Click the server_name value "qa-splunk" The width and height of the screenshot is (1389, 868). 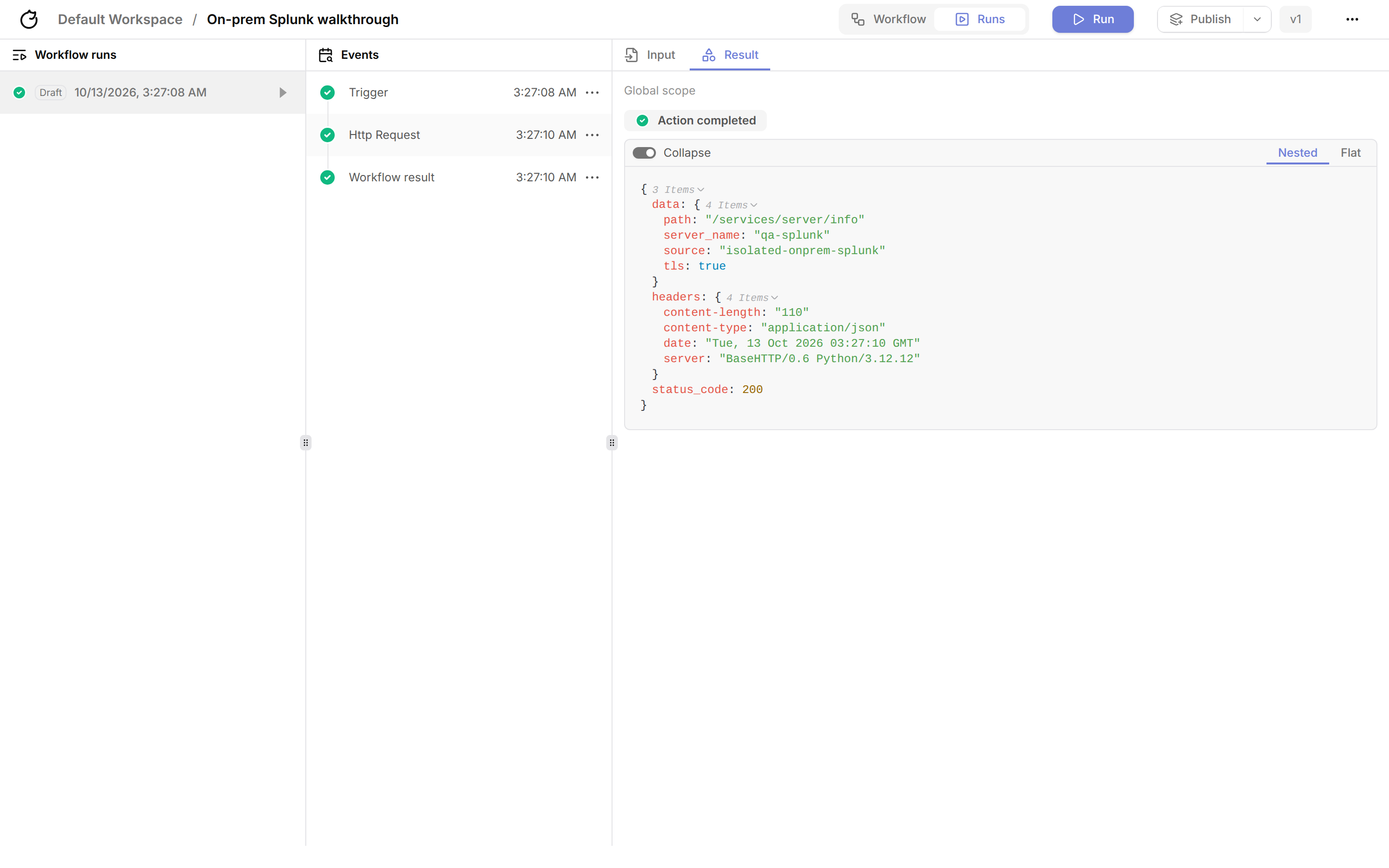791,235
